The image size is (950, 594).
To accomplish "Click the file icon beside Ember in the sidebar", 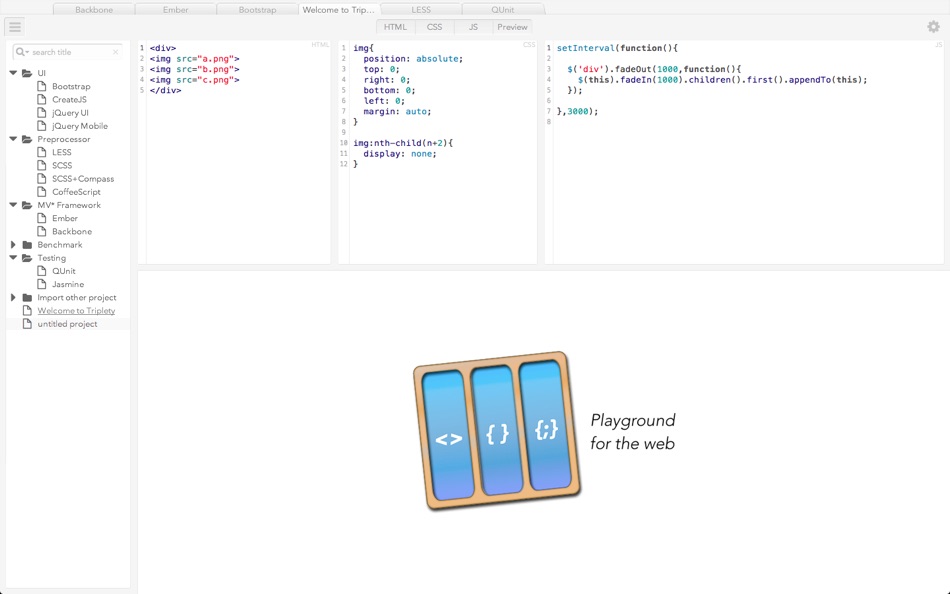I will tap(41, 218).
